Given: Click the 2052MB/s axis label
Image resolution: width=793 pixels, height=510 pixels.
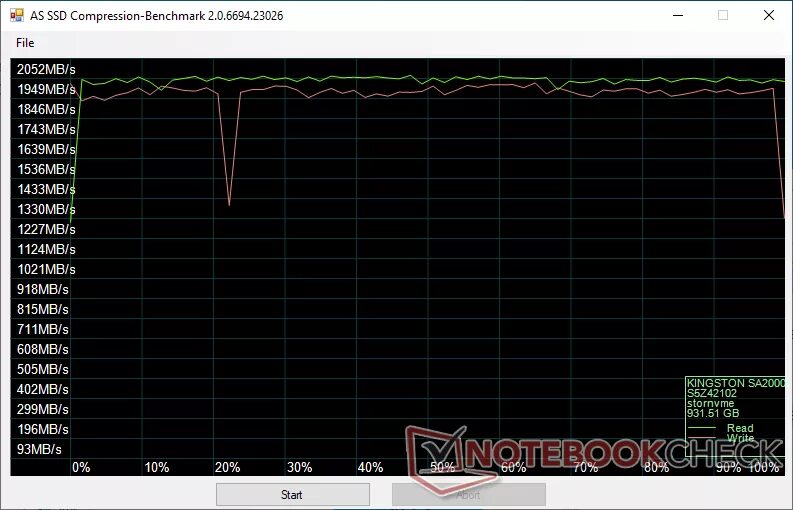Looking at the screenshot, I should click(46, 69).
